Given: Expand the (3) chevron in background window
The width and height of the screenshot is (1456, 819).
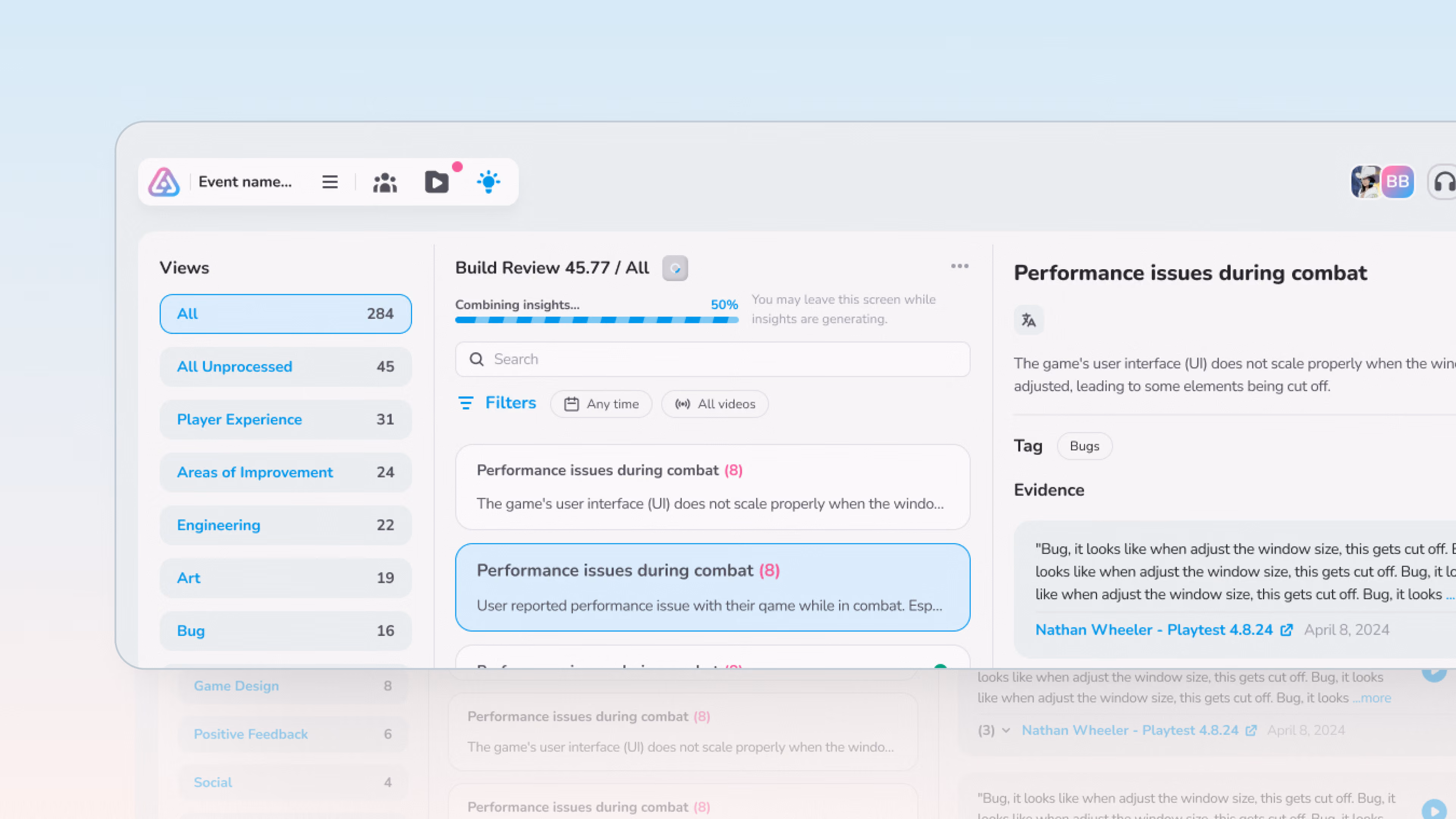Looking at the screenshot, I should click(1006, 730).
